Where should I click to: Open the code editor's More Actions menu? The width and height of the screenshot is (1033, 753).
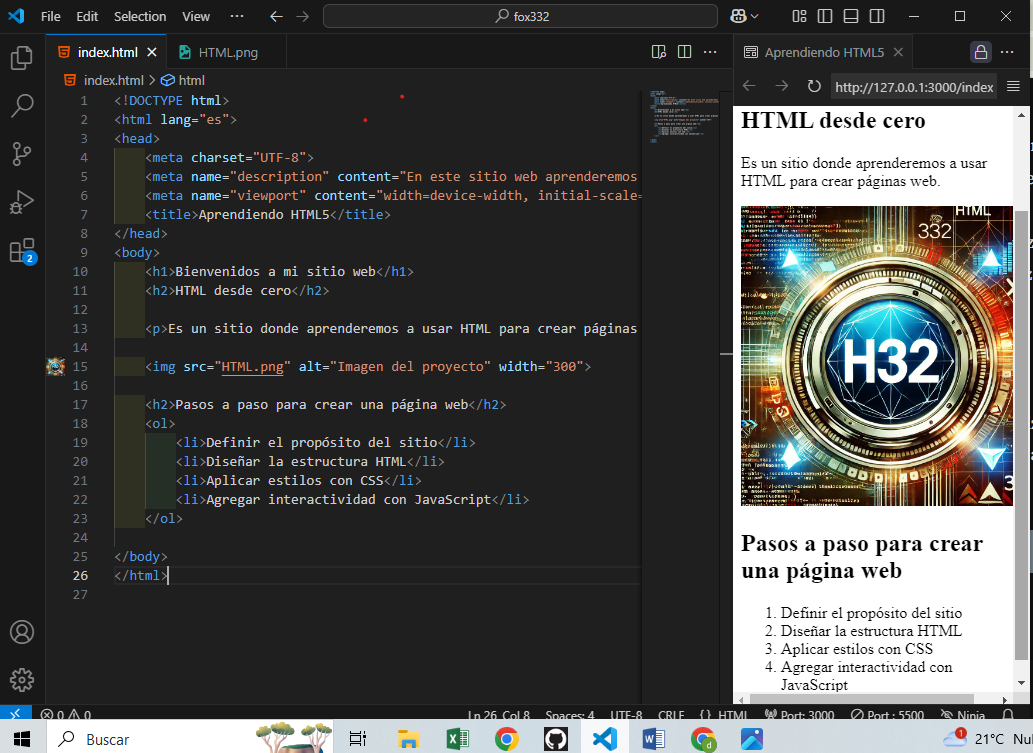click(x=710, y=52)
